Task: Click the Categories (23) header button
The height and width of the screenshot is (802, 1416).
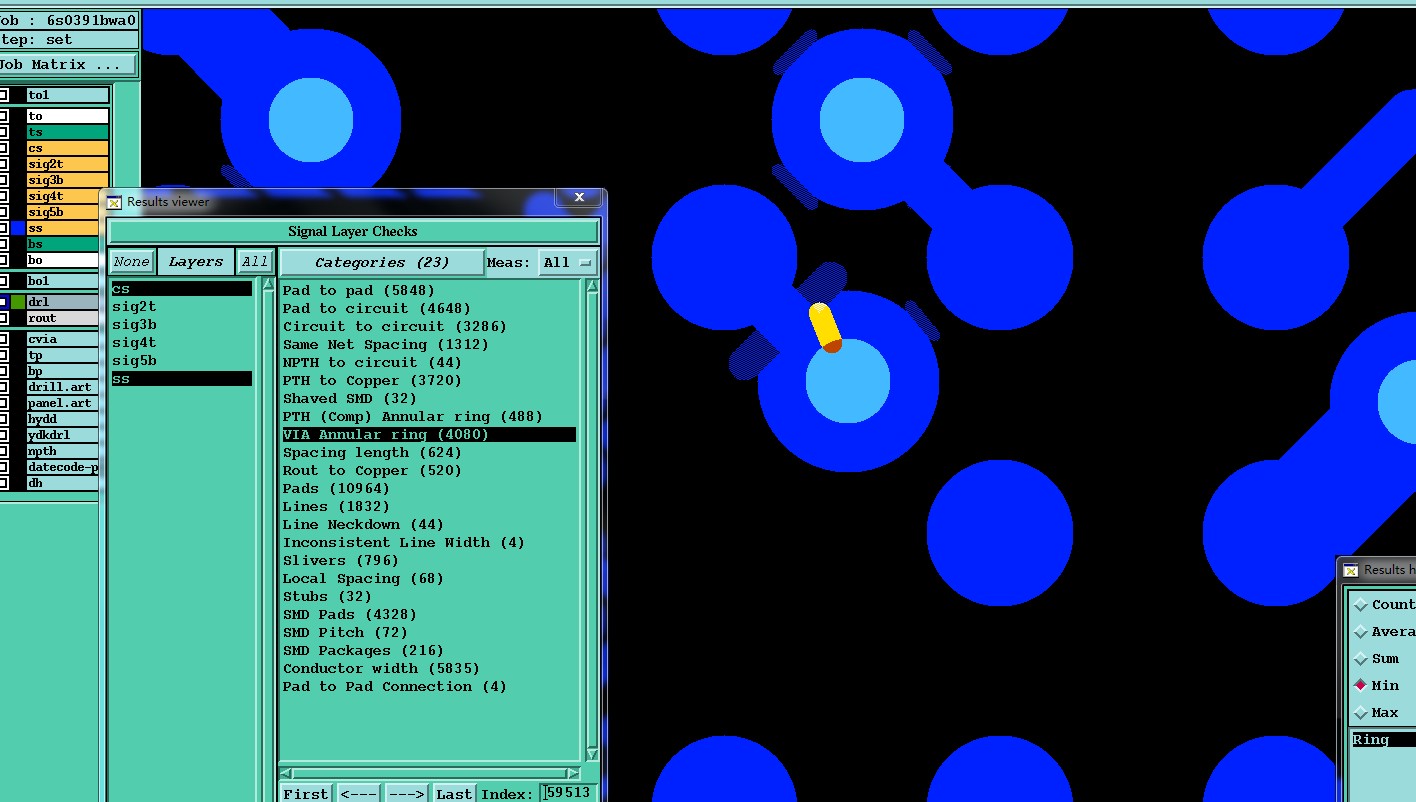Action: (x=382, y=263)
